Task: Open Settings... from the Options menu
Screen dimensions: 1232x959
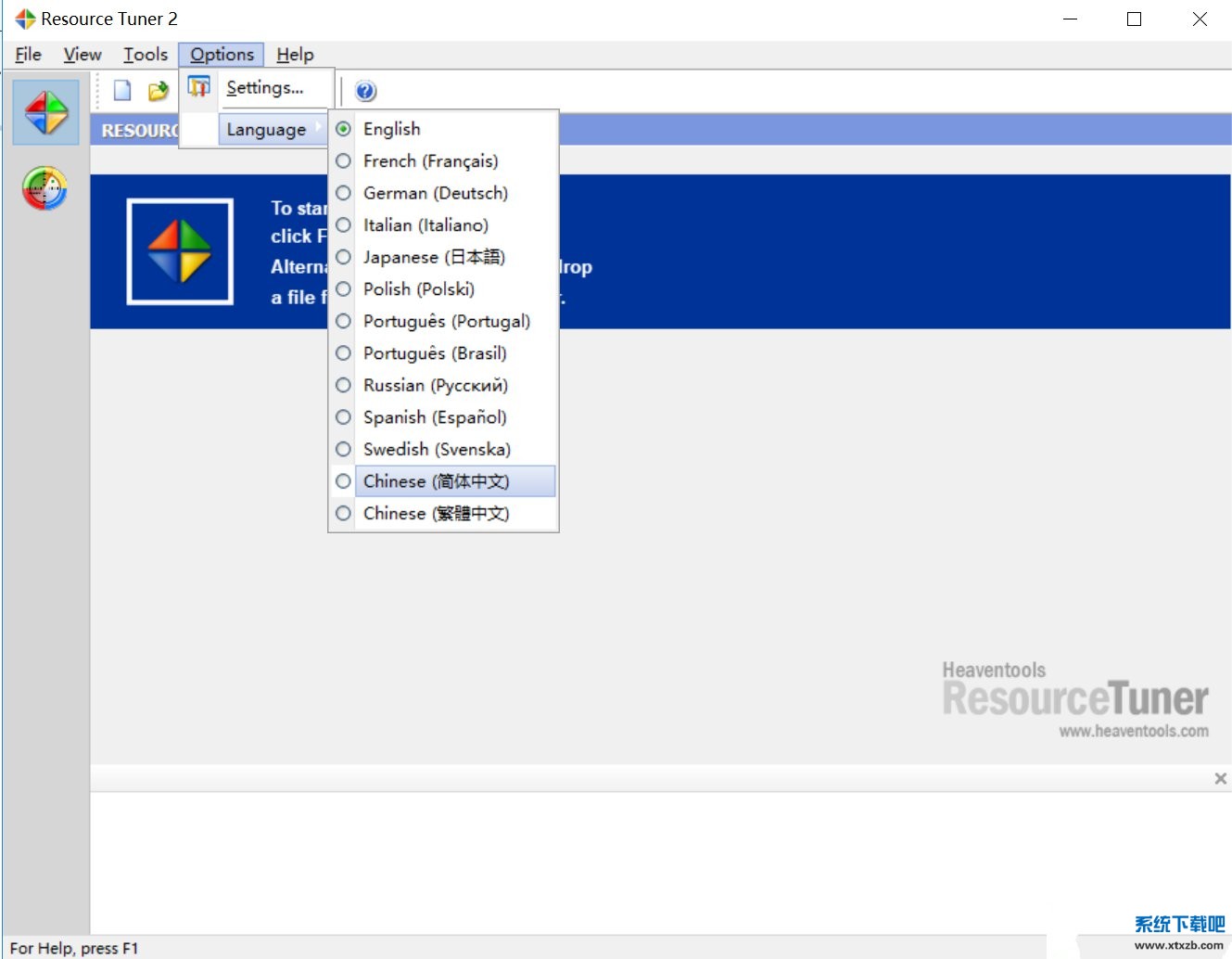Action: [265, 88]
